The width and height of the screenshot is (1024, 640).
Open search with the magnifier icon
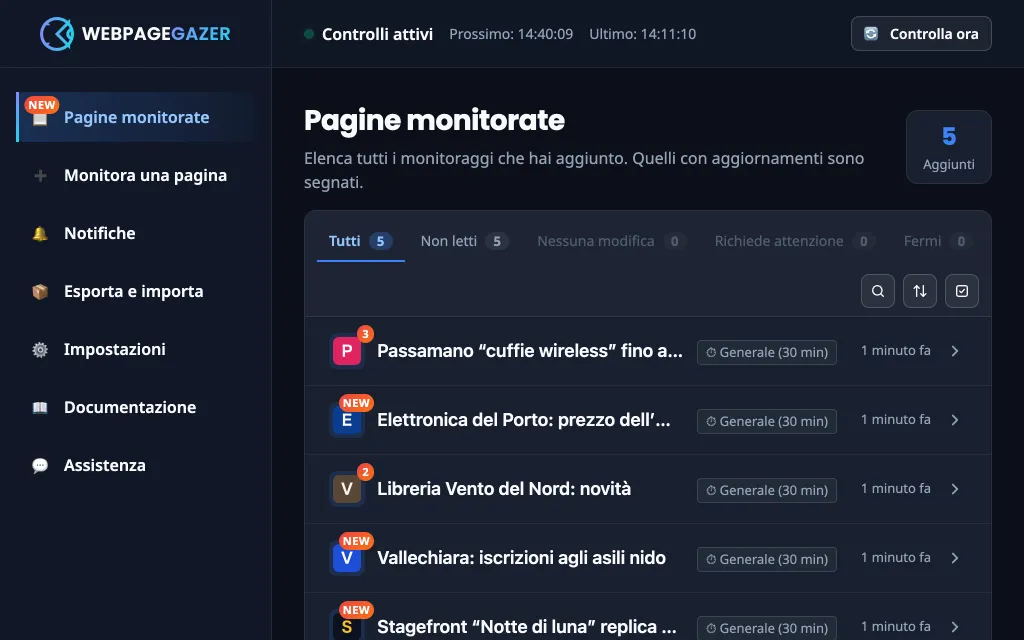pyautogui.click(x=878, y=291)
